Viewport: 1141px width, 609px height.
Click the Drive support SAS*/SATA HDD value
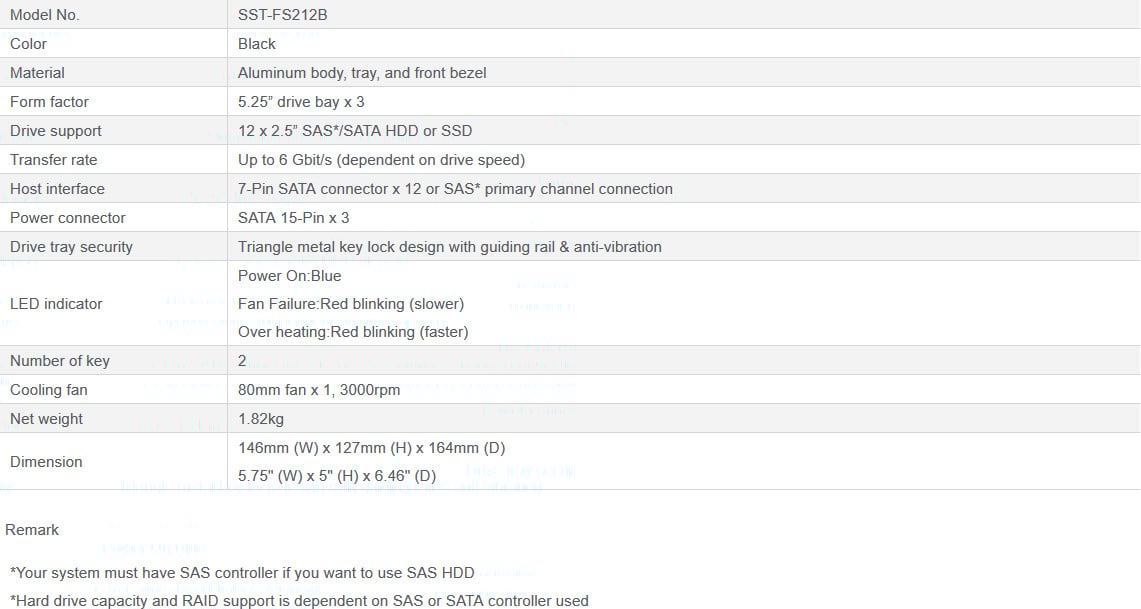(355, 131)
